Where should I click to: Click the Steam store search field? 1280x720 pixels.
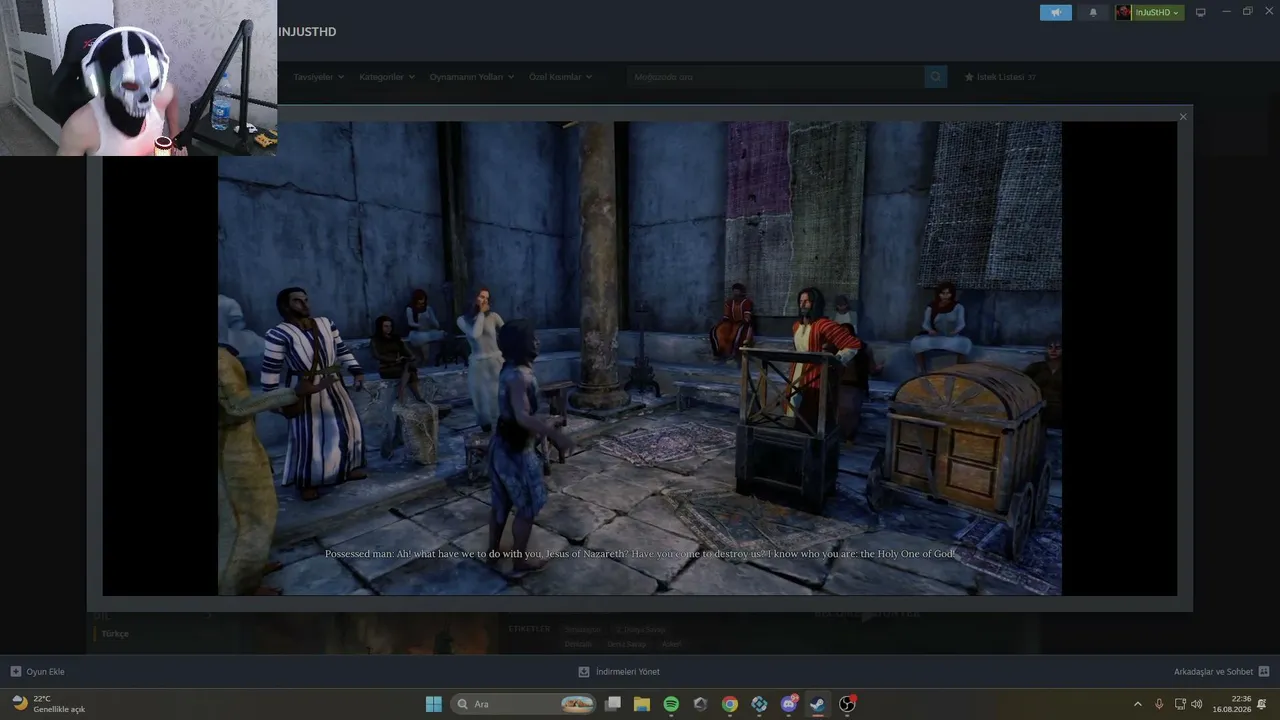pos(776,77)
